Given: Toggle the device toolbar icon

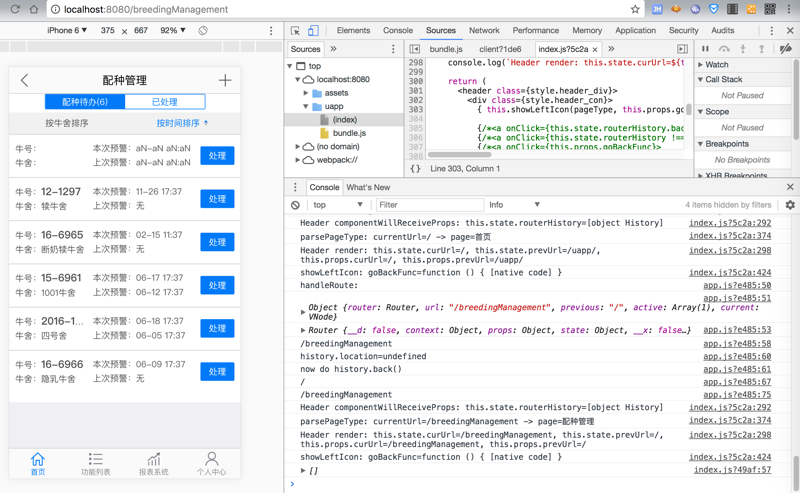Looking at the screenshot, I should (313, 31).
